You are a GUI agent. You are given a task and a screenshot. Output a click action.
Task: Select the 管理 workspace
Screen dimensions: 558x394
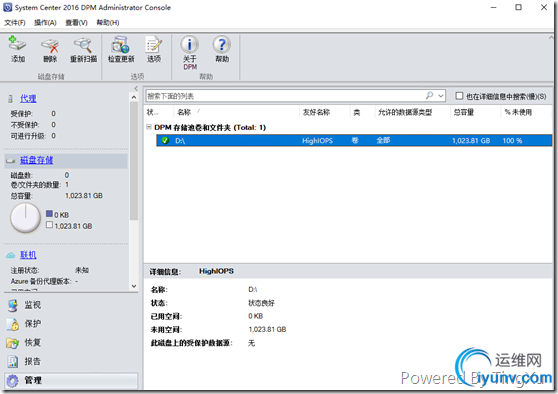pyautogui.click(x=71, y=380)
